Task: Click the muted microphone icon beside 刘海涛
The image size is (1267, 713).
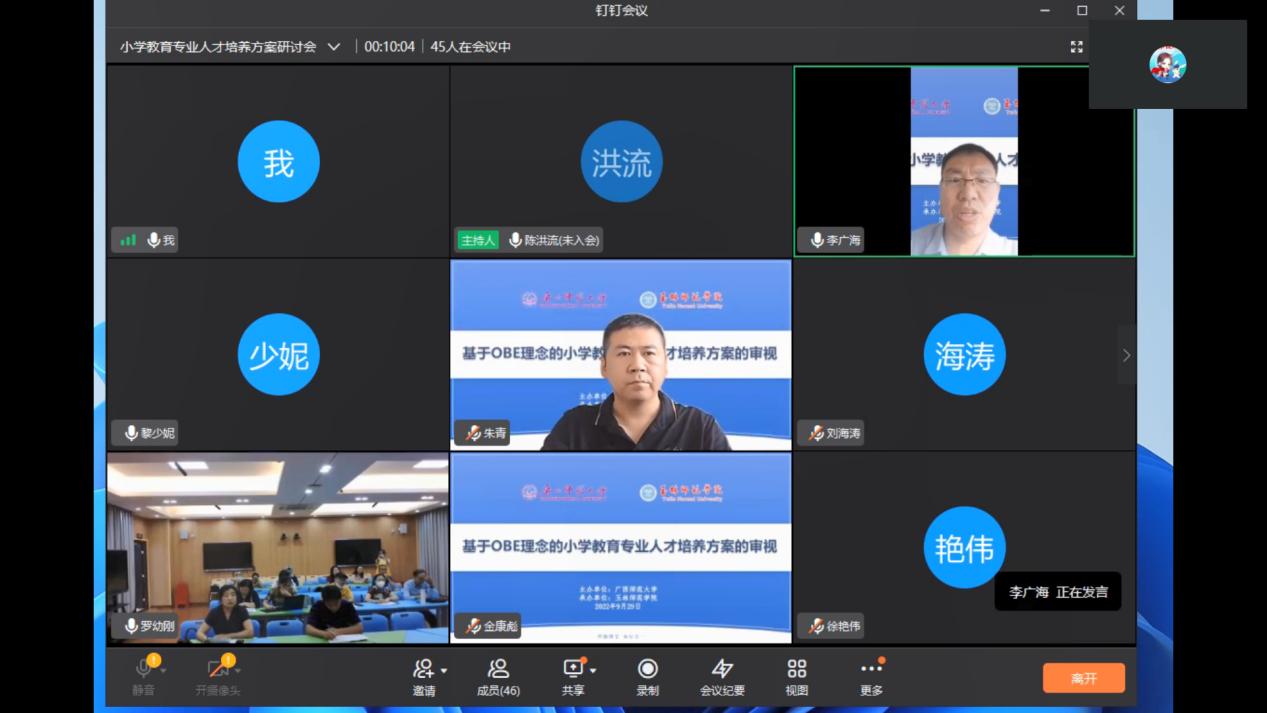Action: [817, 433]
